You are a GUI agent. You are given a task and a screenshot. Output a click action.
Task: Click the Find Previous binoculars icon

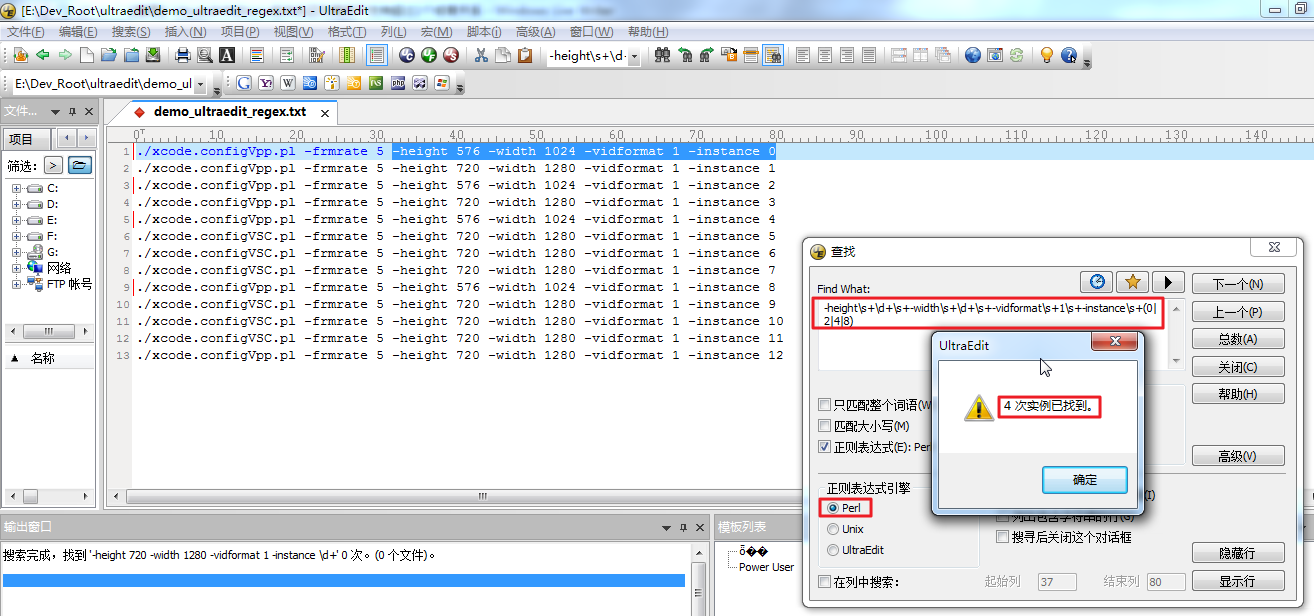684,55
